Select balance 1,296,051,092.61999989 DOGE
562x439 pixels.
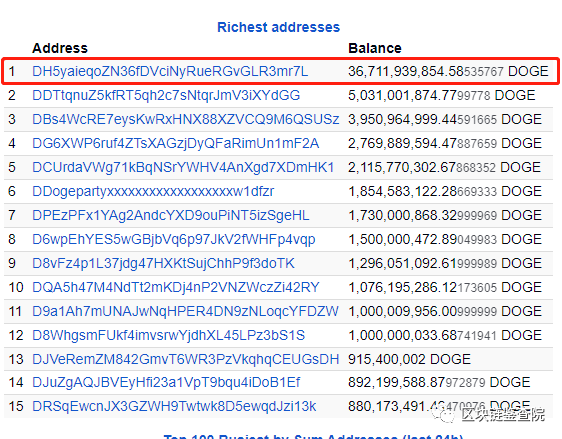pos(445,263)
